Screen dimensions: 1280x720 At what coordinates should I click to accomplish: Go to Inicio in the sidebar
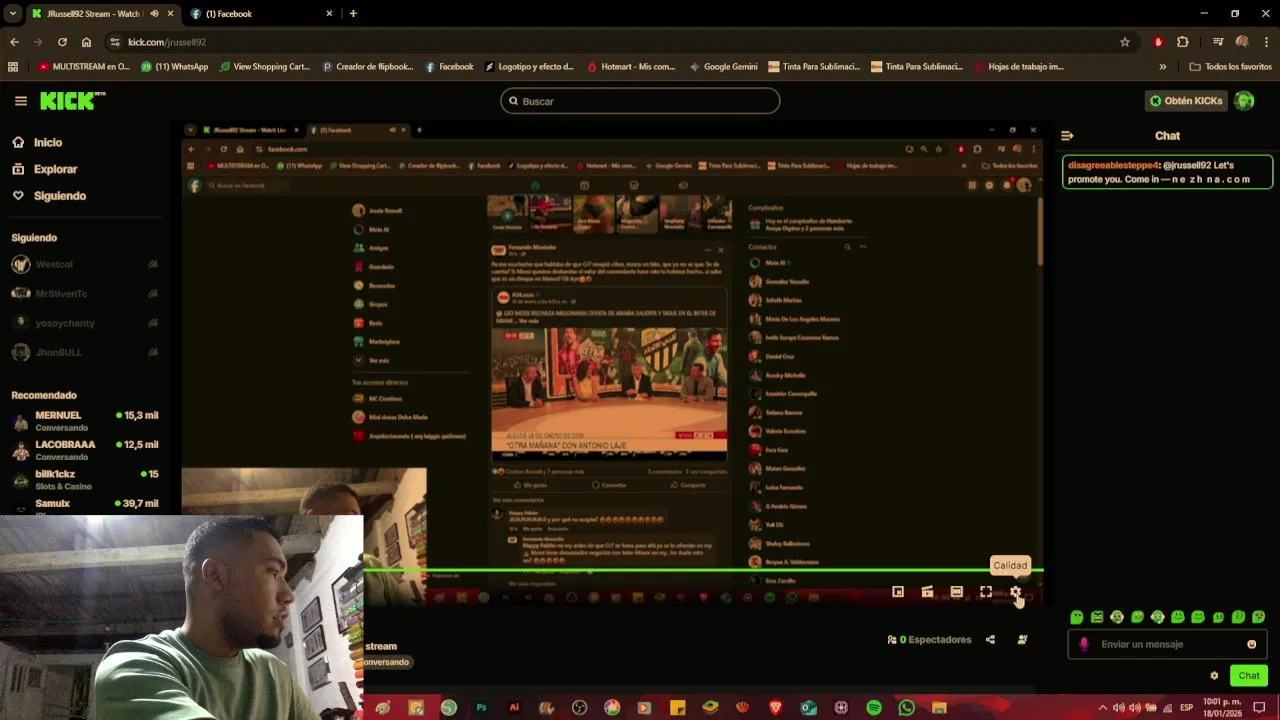click(x=37, y=142)
